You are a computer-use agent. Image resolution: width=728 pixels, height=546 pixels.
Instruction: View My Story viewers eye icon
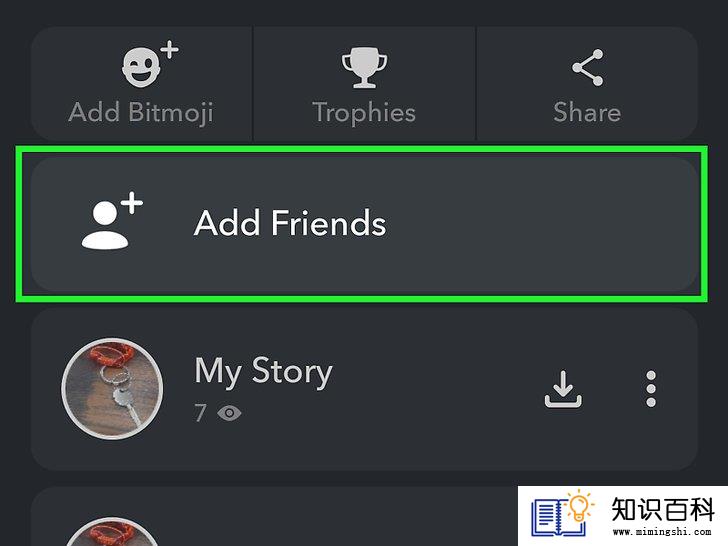click(x=229, y=412)
